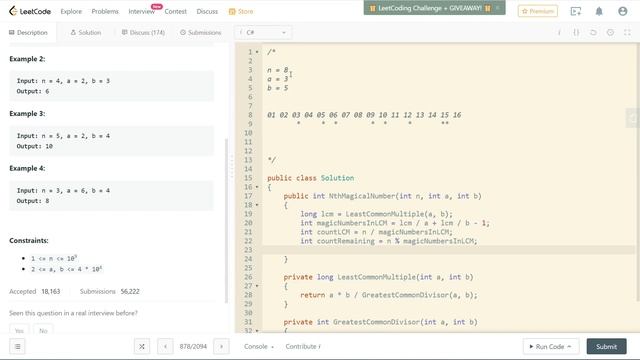Click line 19 long lcm statement

click(376, 214)
